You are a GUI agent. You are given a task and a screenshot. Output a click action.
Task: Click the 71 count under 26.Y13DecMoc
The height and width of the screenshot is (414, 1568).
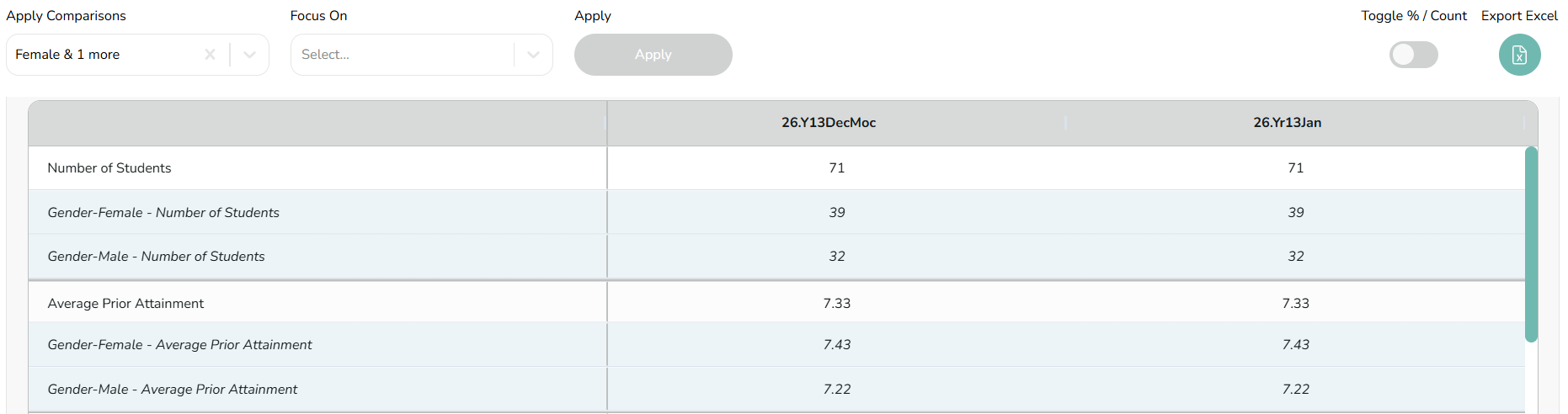tap(836, 168)
